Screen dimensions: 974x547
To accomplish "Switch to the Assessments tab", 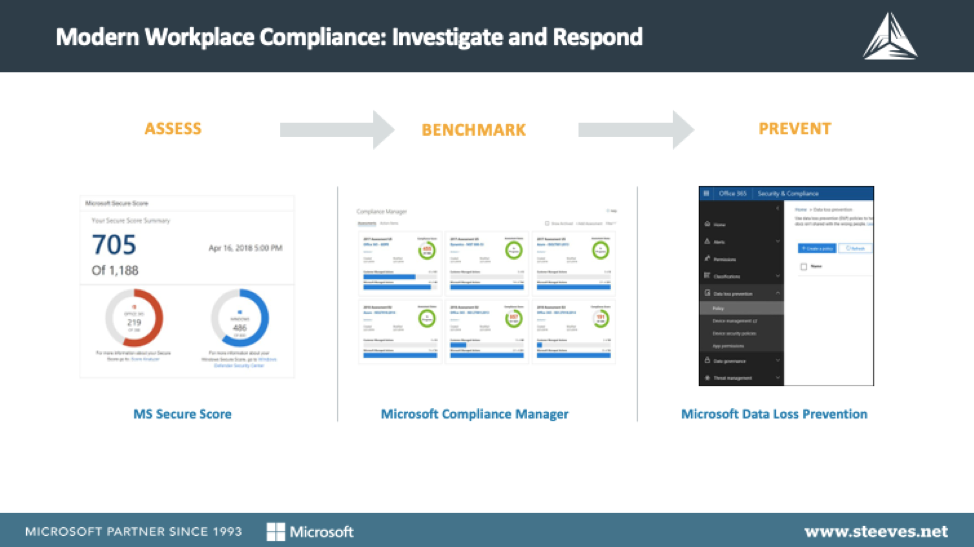I will [x=367, y=224].
